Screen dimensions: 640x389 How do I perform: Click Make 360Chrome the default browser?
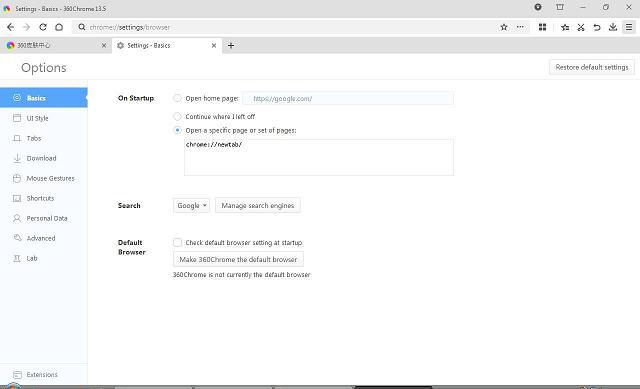pos(238,259)
